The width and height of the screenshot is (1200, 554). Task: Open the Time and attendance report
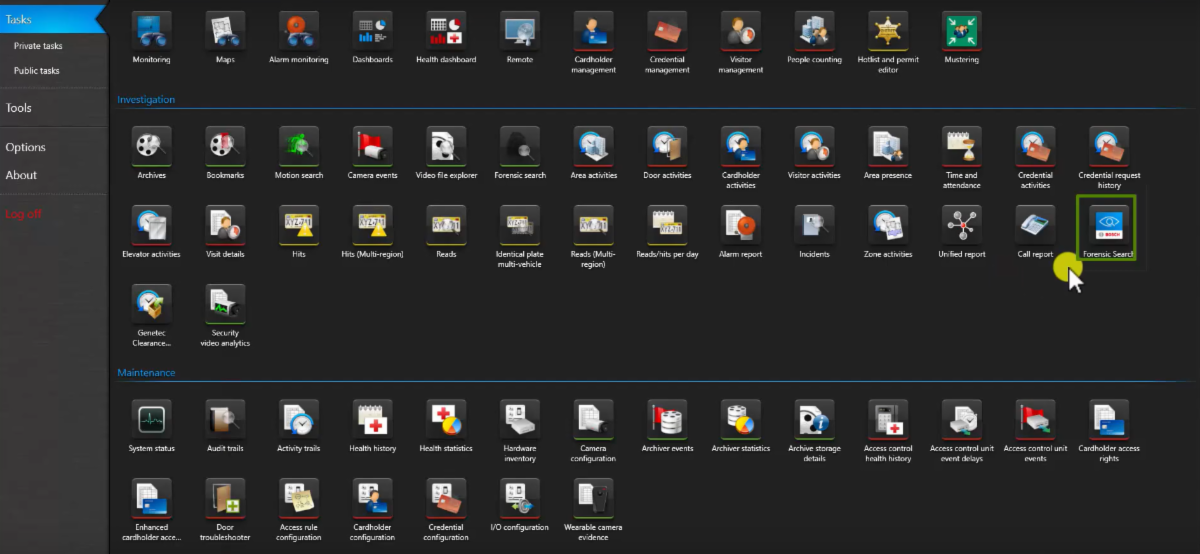pyautogui.click(x=961, y=147)
